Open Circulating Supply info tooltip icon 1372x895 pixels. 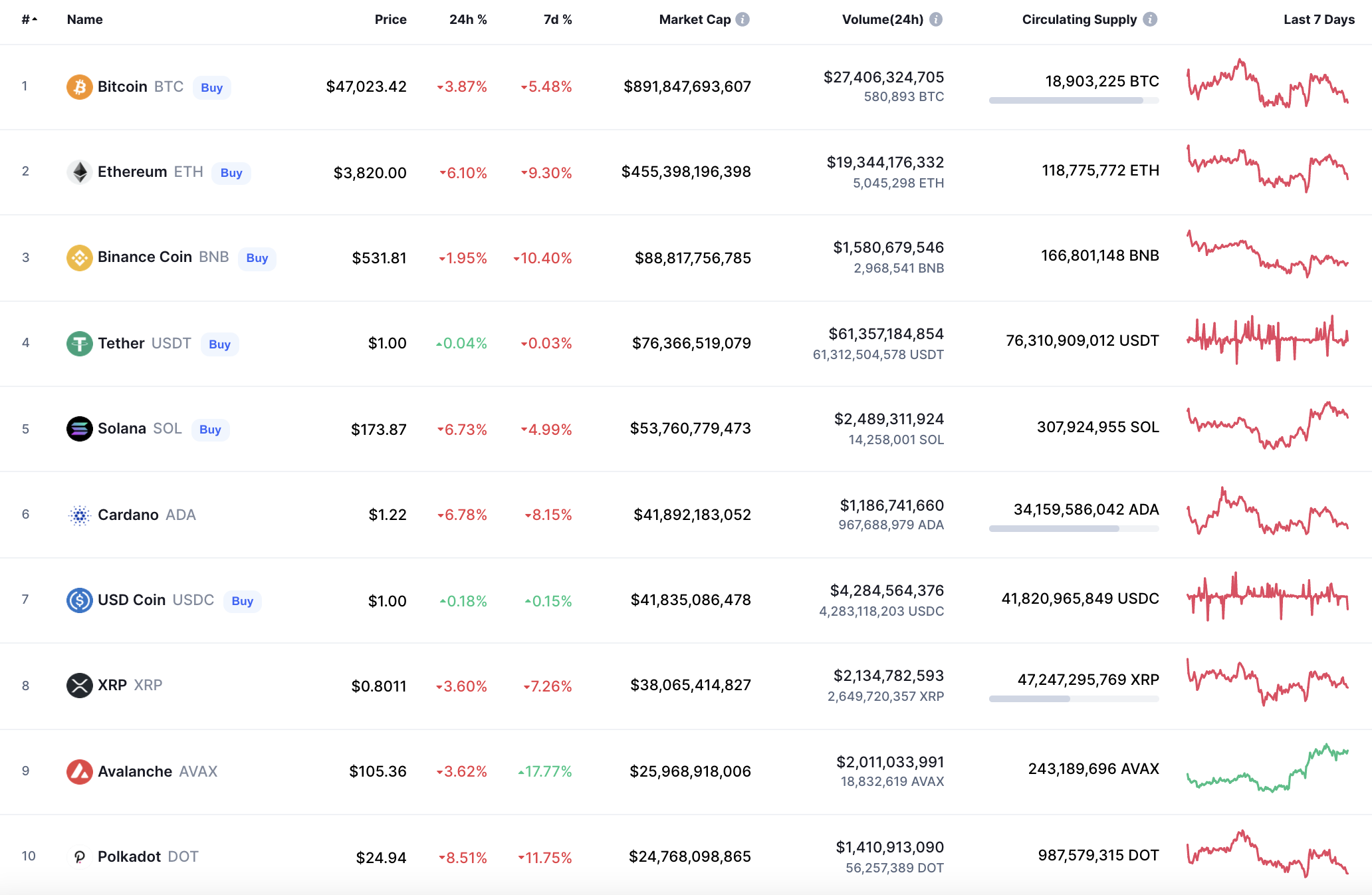click(x=1150, y=19)
